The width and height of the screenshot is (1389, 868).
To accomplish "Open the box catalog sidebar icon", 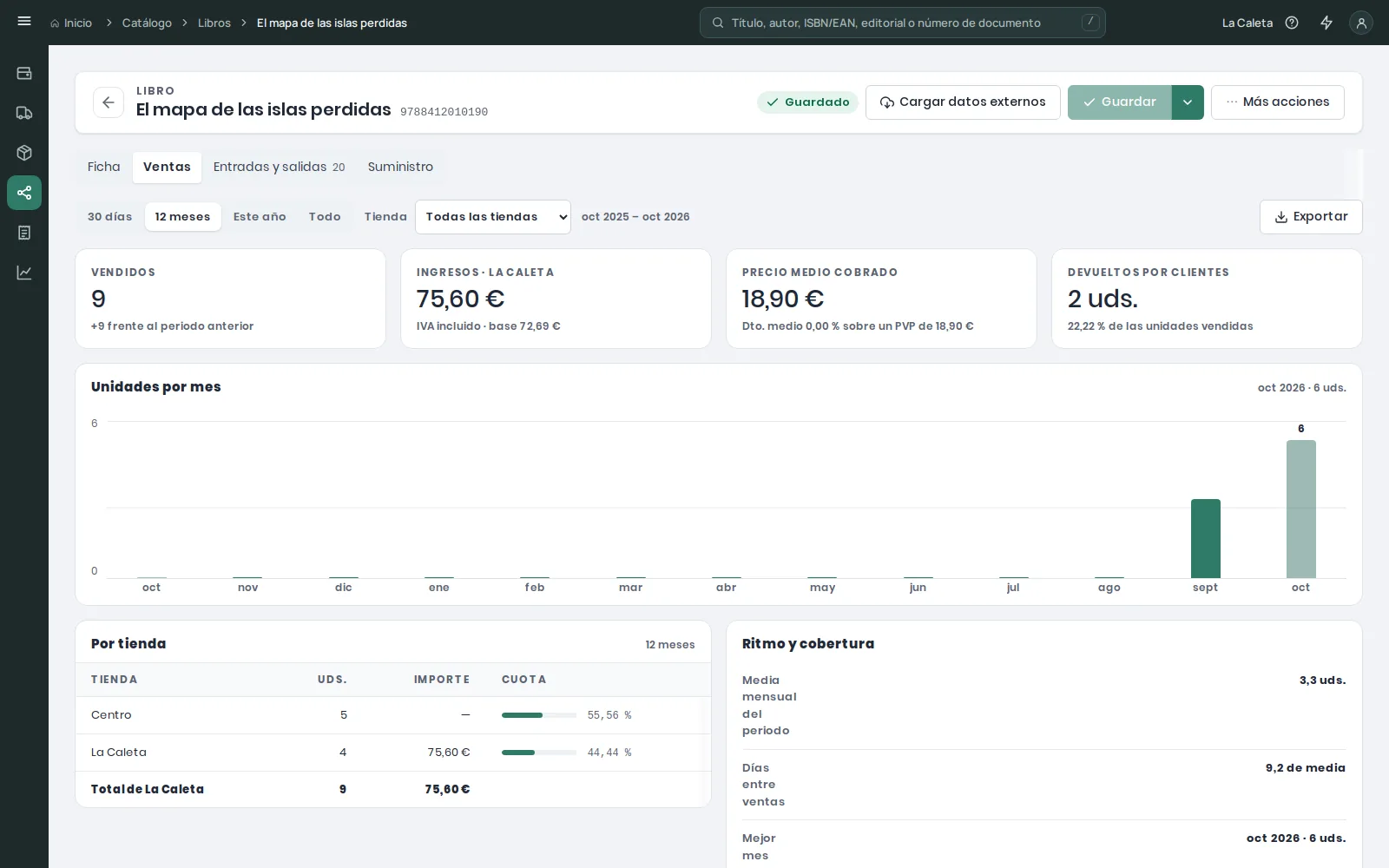I will pos(24,153).
